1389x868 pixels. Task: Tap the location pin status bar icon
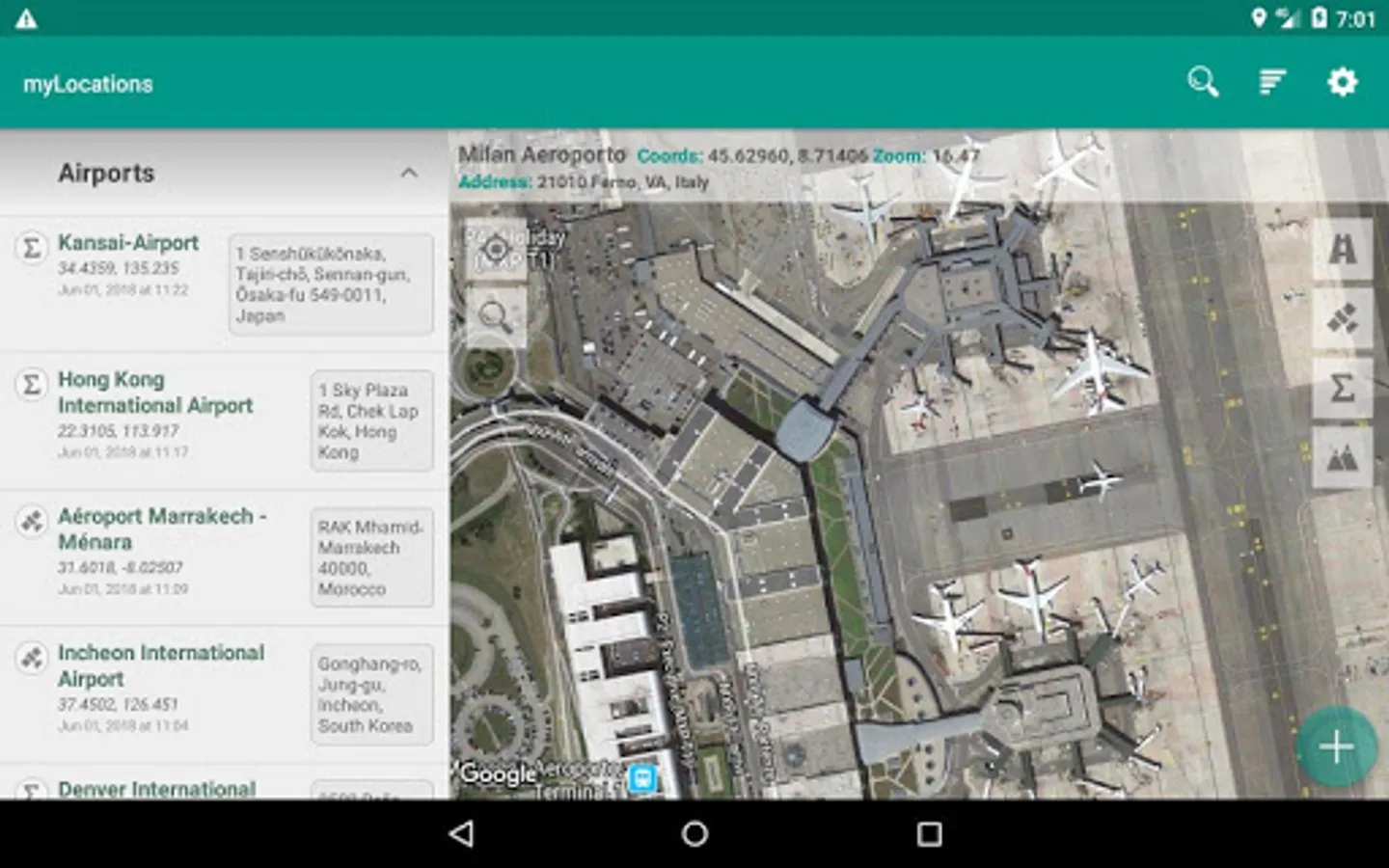(x=1258, y=17)
